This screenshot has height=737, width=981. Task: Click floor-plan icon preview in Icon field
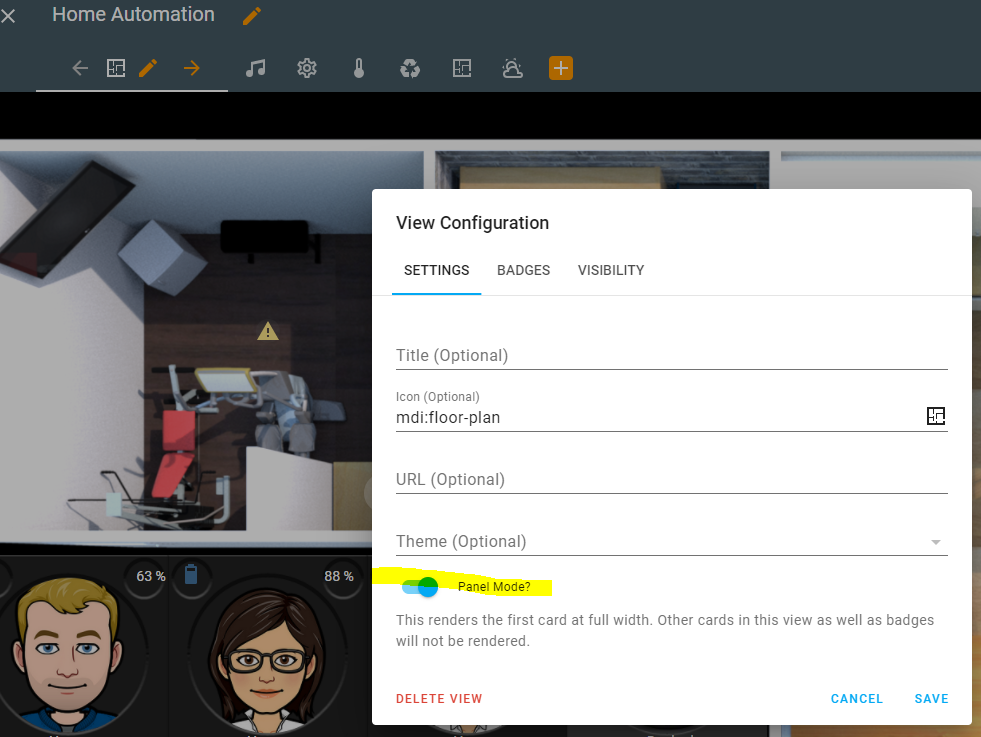pos(935,415)
